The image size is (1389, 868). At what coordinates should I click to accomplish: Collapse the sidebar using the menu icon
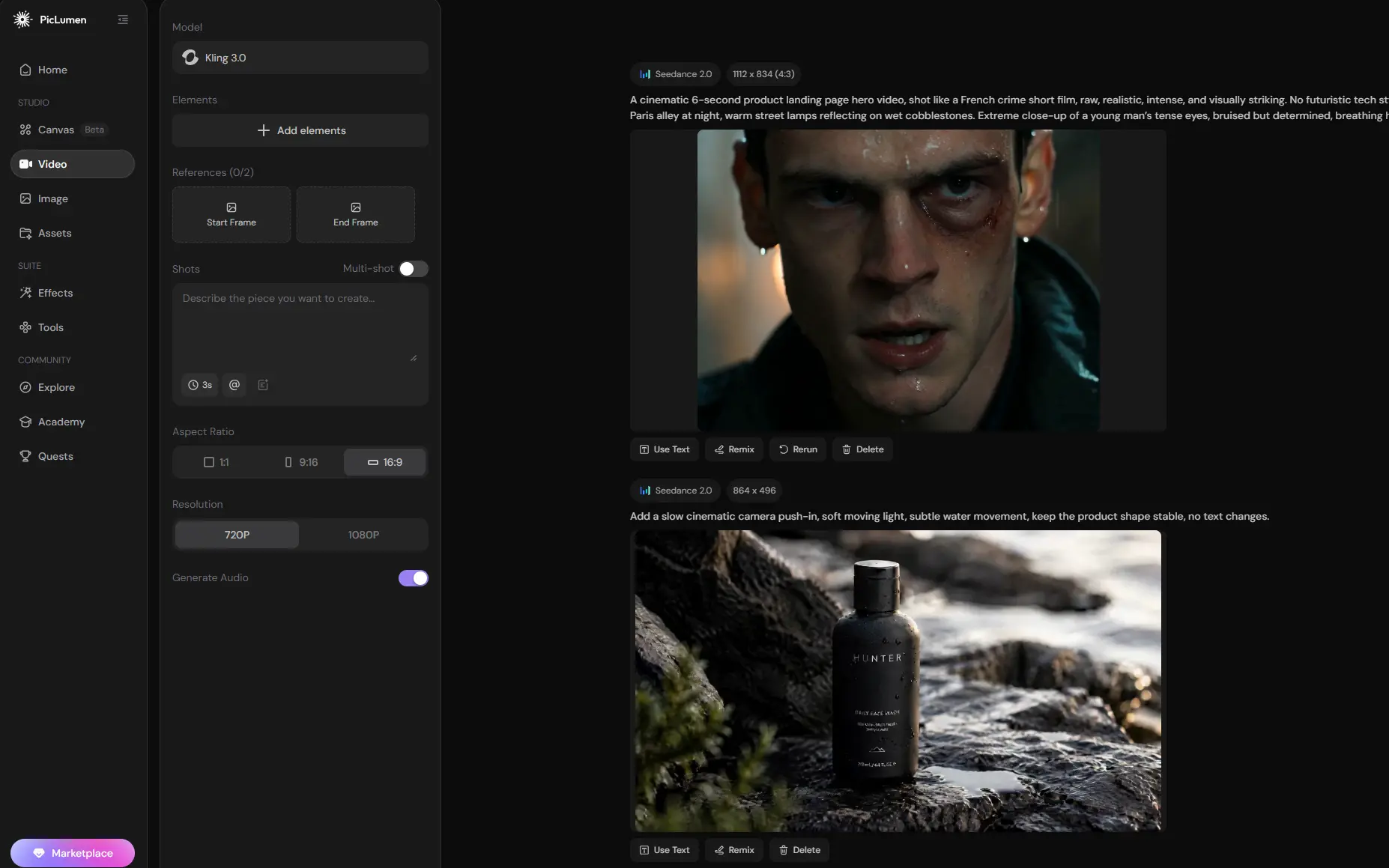pyautogui.click(x=123, y=19)
